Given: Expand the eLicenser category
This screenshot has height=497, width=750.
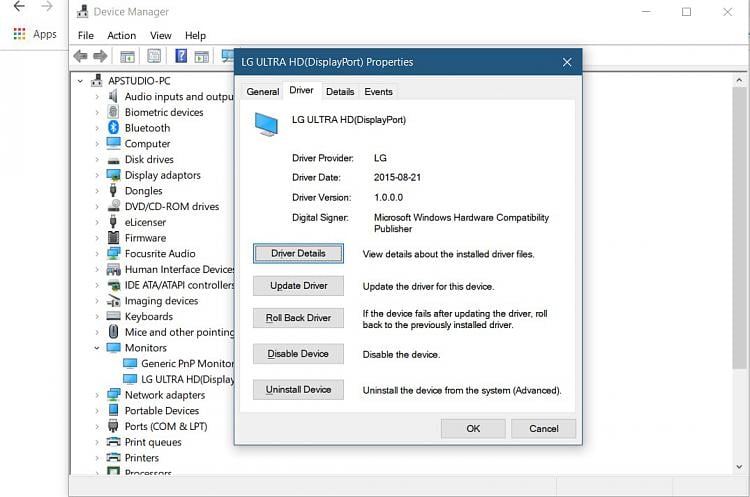Looking at the screenshot, I should coord(97,222).
